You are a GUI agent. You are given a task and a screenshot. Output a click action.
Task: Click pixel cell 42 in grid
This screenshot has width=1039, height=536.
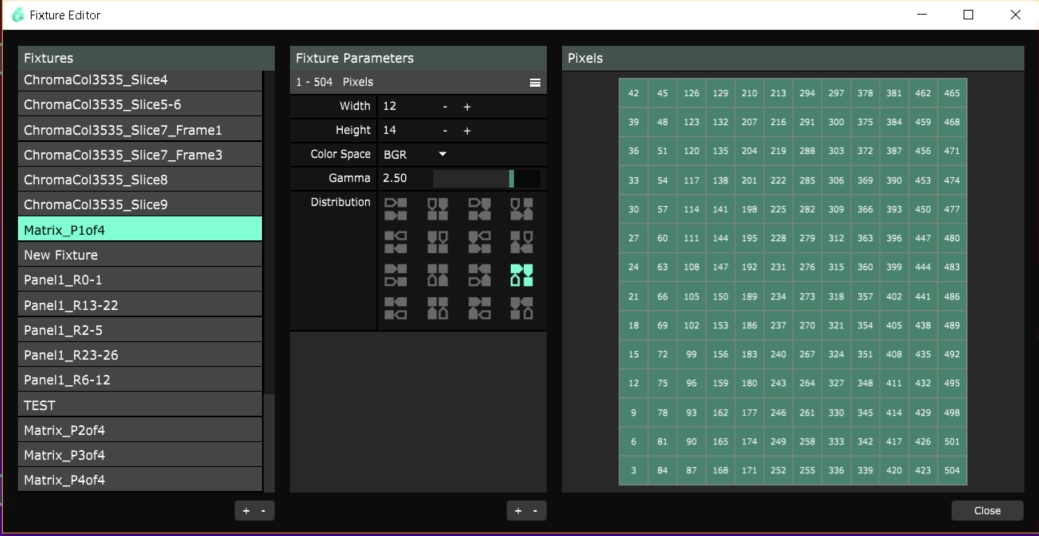coord(633,93)
